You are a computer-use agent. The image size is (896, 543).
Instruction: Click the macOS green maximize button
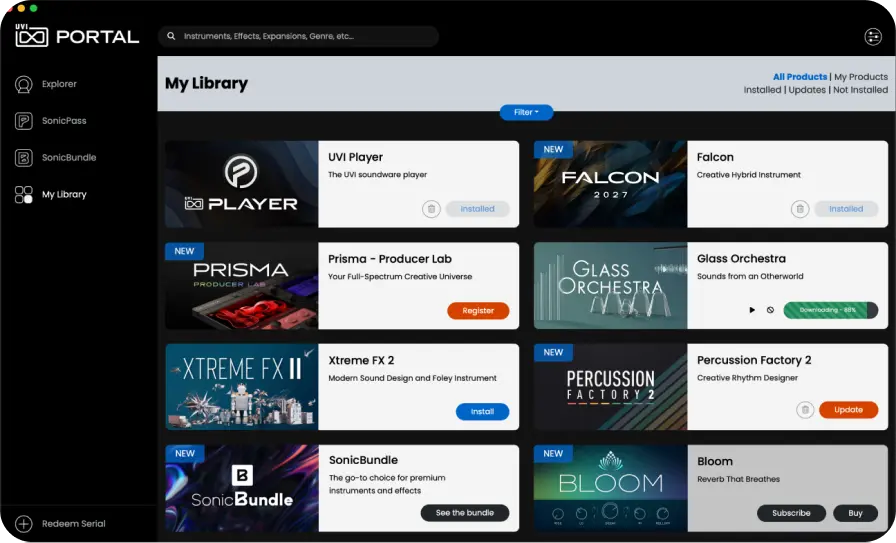pyautogui.click(x=33, y=8)
